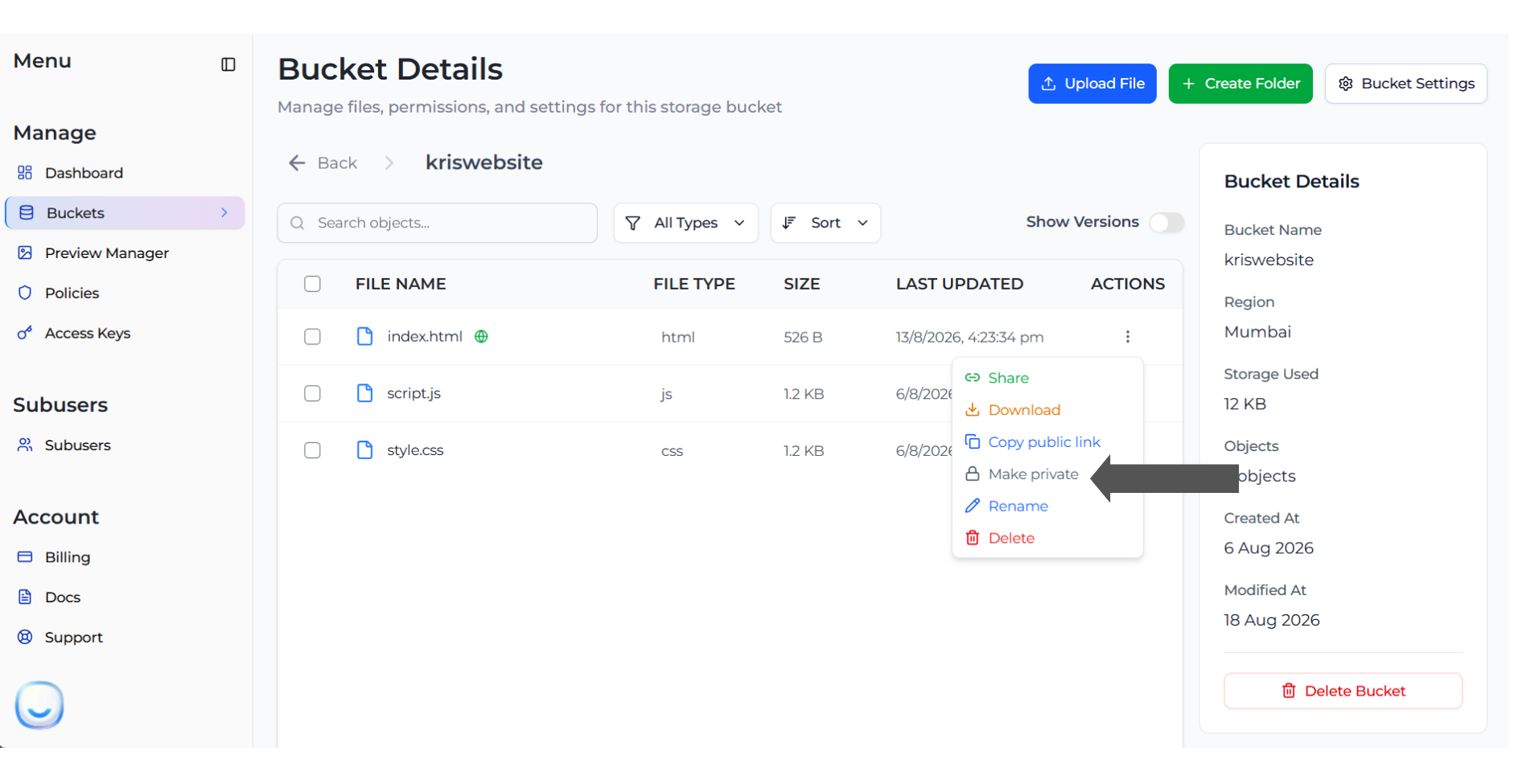
Task: Click the Access Keys key icon
Action: 25,333
